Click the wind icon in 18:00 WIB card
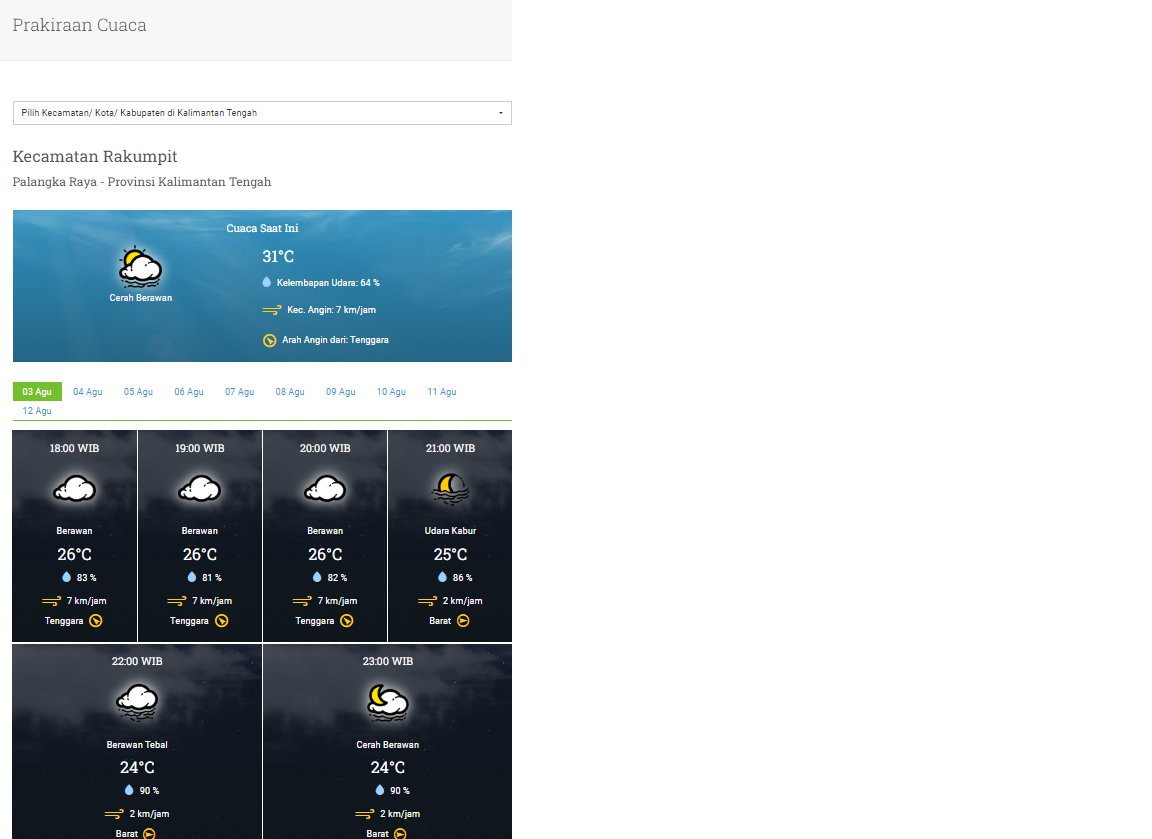1152x839 pixels. (x=51, y=601)
